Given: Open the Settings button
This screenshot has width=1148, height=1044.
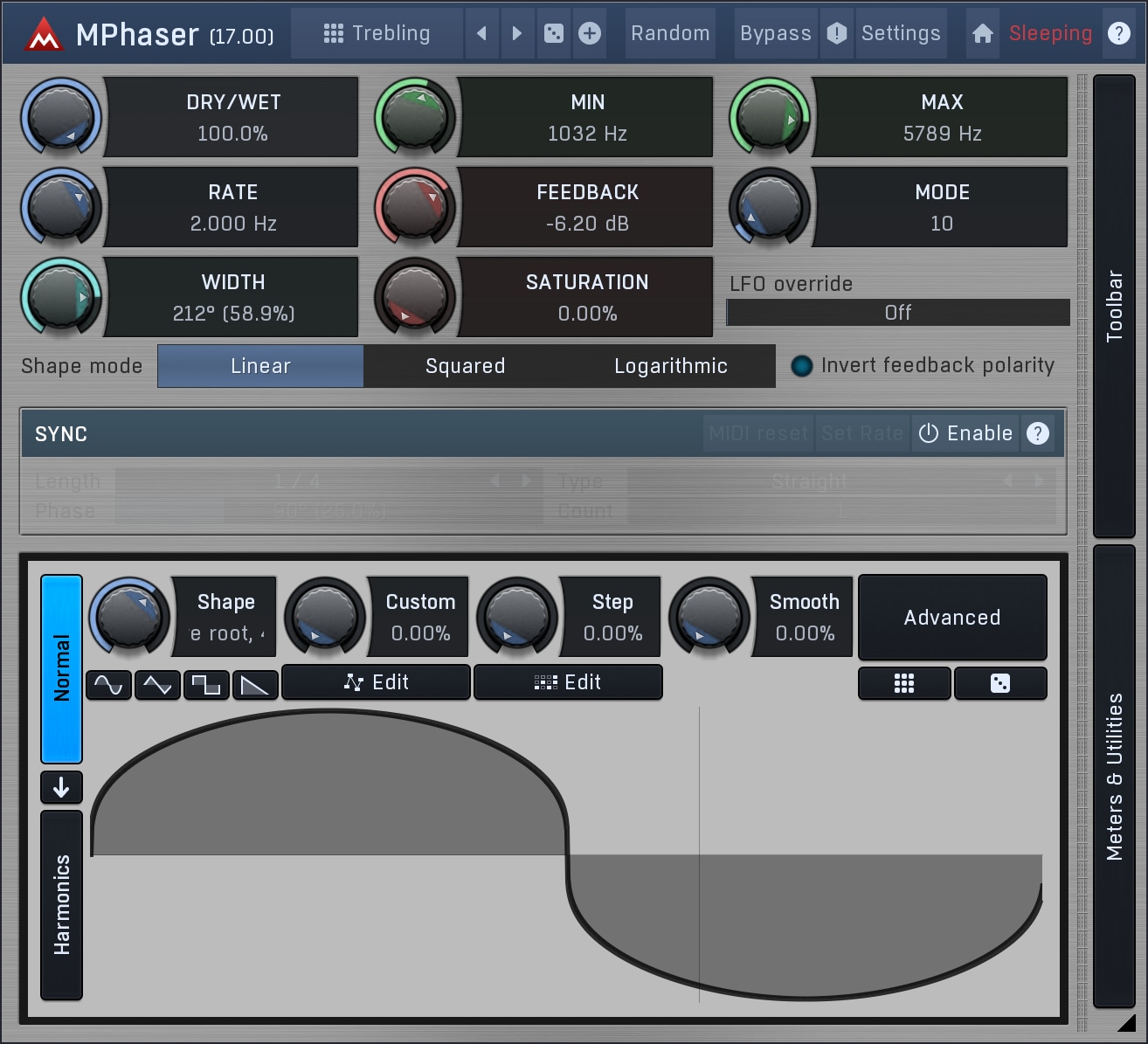Looking at the screenshot, I should point(901,33).
